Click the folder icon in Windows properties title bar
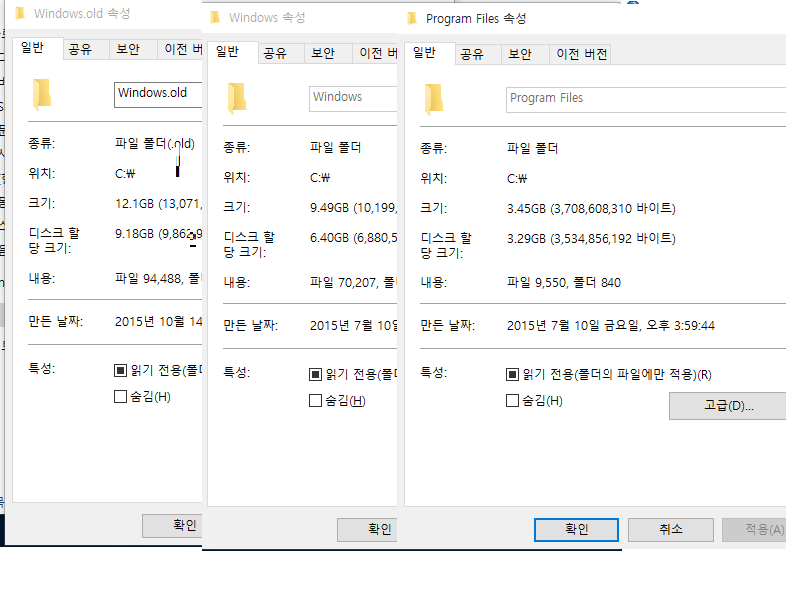This screenshot has height=592, width=786. 215,18
